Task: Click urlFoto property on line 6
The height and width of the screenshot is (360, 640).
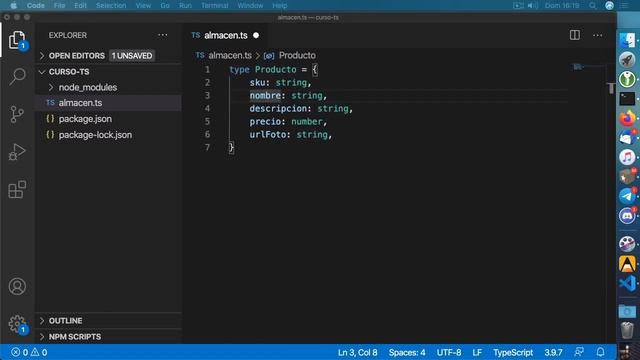Action: point(267,135)
